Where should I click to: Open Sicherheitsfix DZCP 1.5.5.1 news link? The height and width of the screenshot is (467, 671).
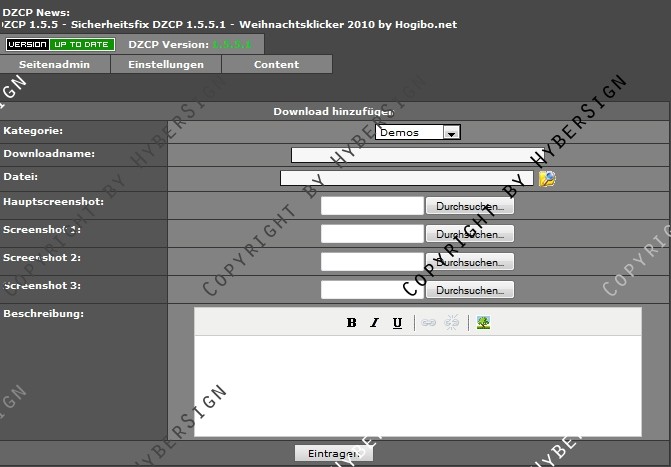[x=148, y=24]
